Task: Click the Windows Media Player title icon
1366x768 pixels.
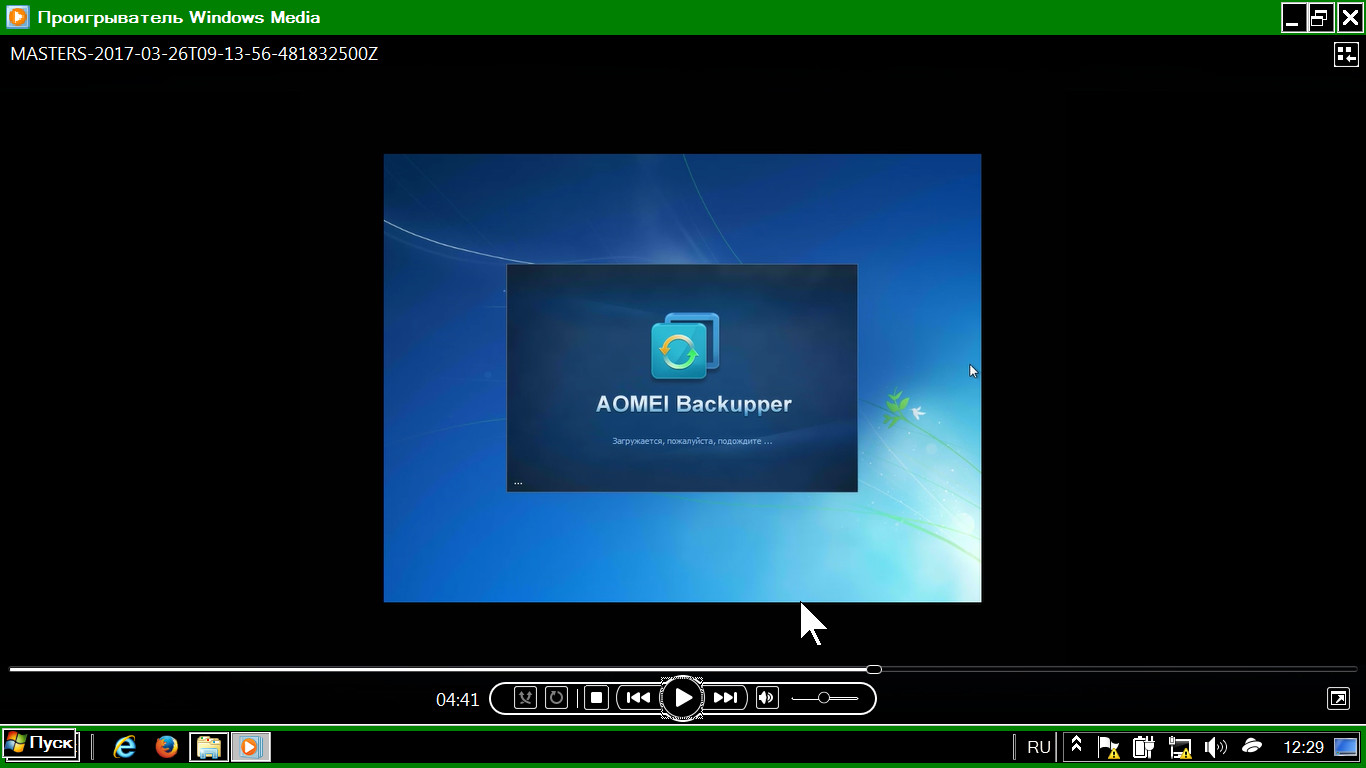Action: [x=18, y=17]
